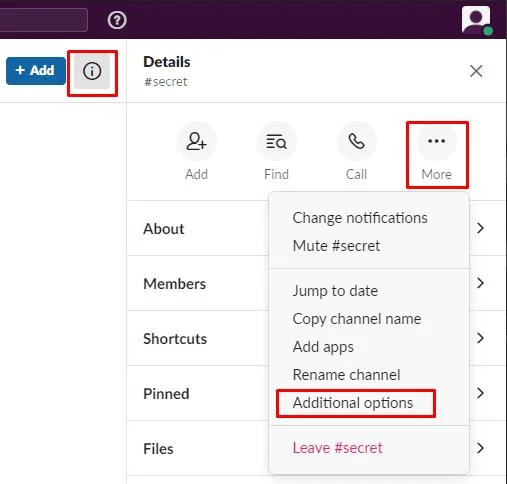
Task: Expand the Shortcuts section
Action: tap(316, 338)
